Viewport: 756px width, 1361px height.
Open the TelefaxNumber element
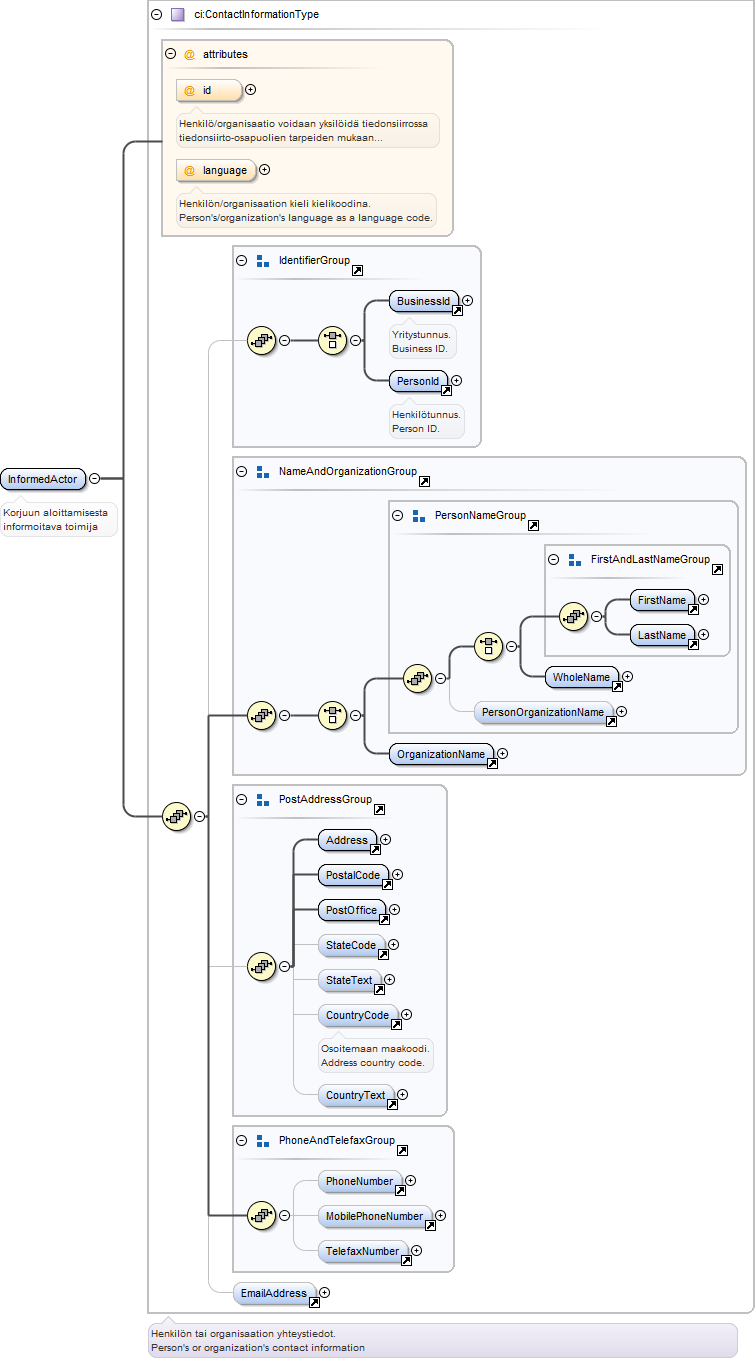(x=363, y=1251)
